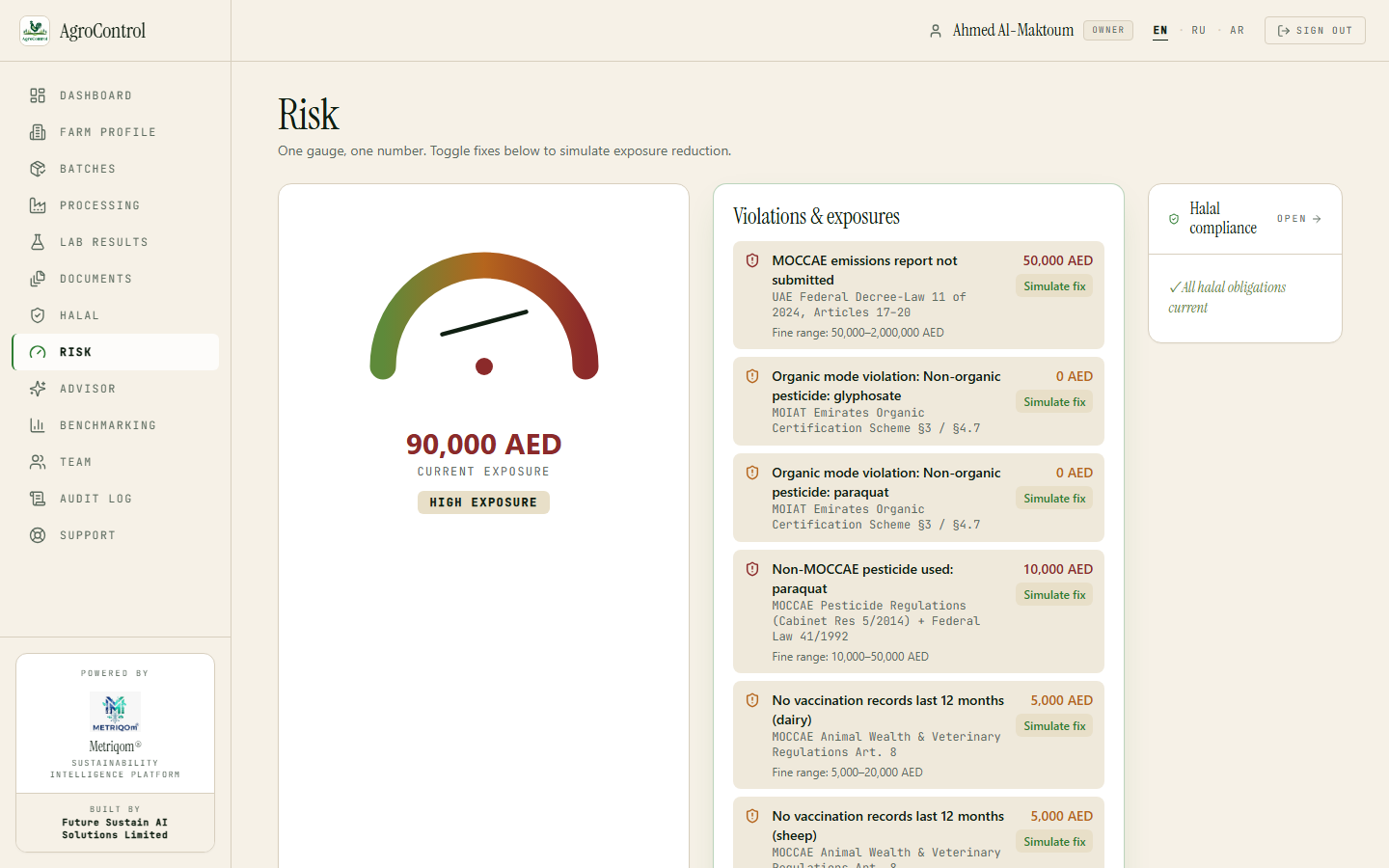Toggle Simulate fix for Organic mode paraquat violation
Image resolution: width=1389 pixels, height=868 pixels.
click(1054, 499)
